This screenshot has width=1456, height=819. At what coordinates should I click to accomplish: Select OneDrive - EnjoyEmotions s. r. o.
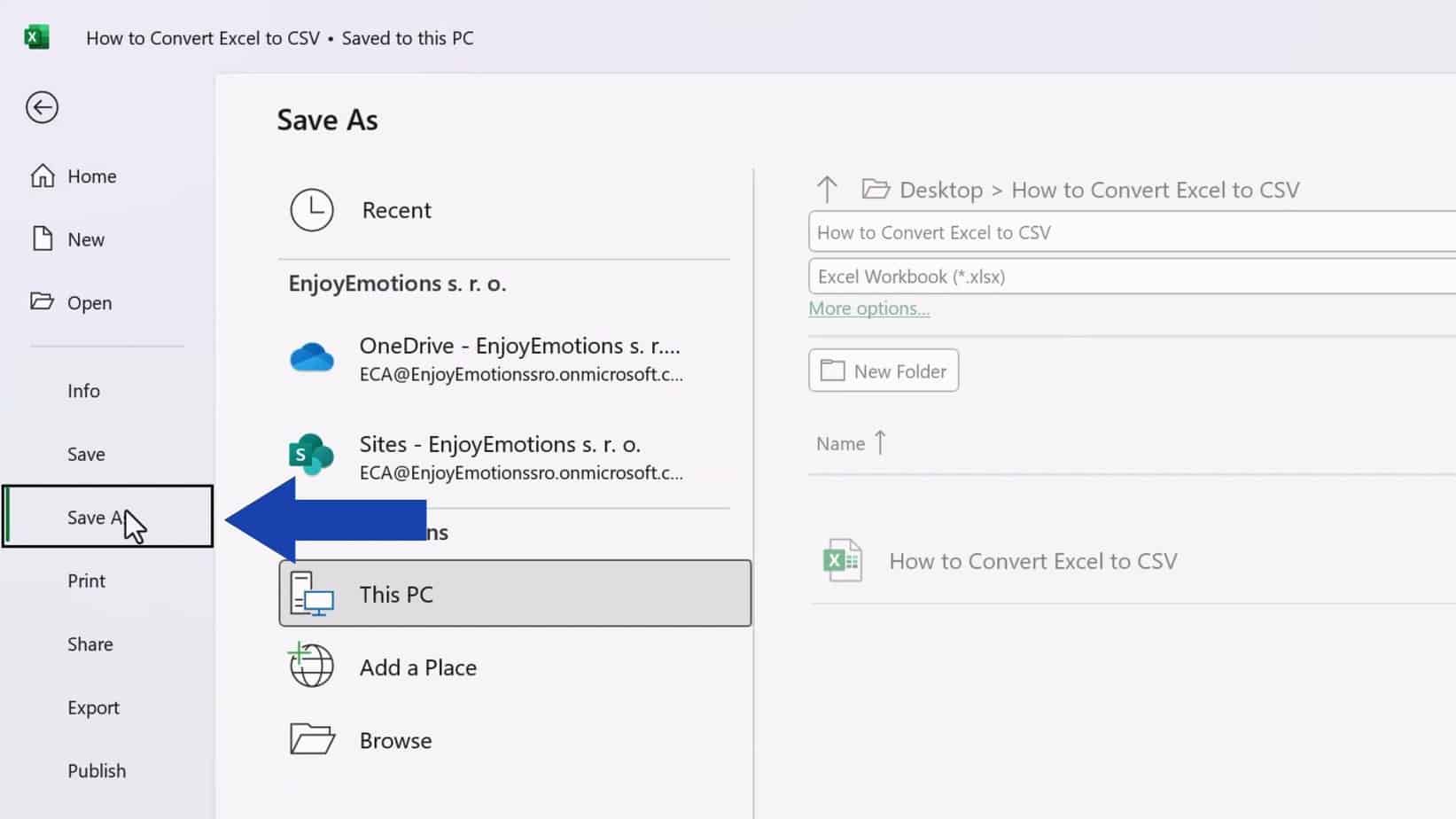coord(519,358)
